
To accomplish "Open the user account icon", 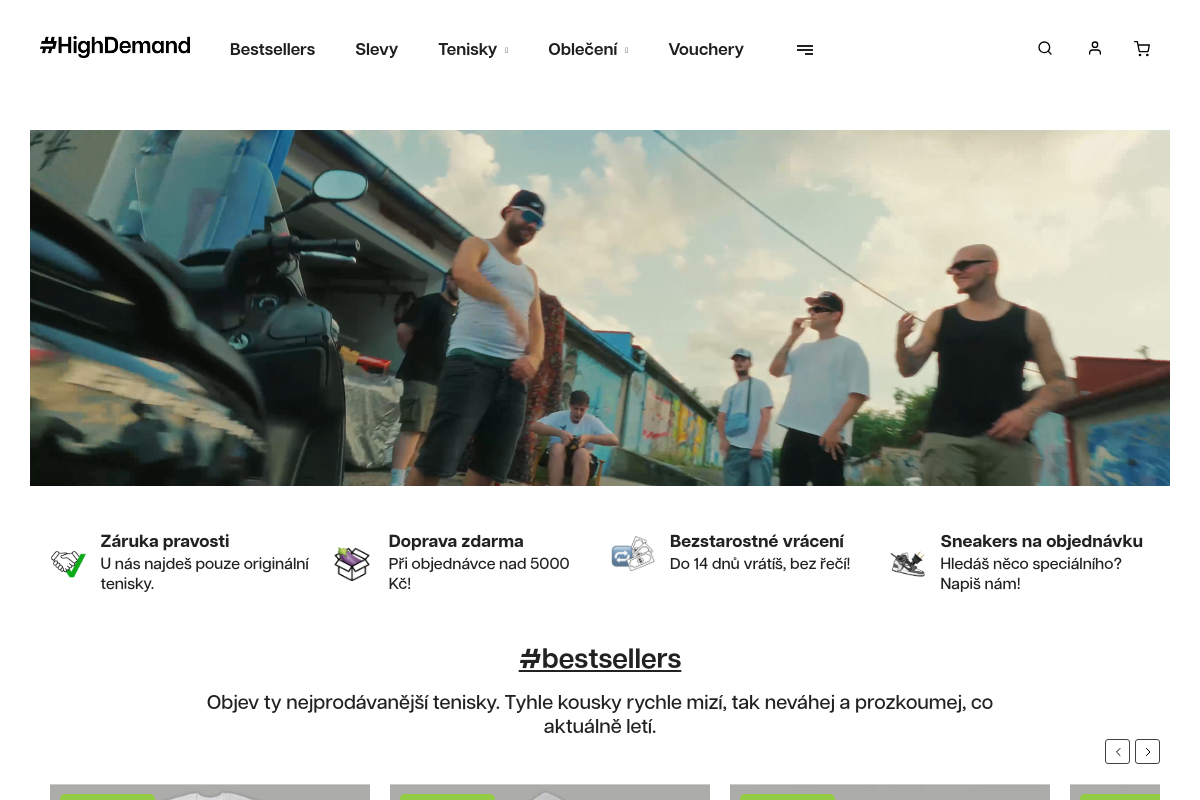I will point(1095,48).
